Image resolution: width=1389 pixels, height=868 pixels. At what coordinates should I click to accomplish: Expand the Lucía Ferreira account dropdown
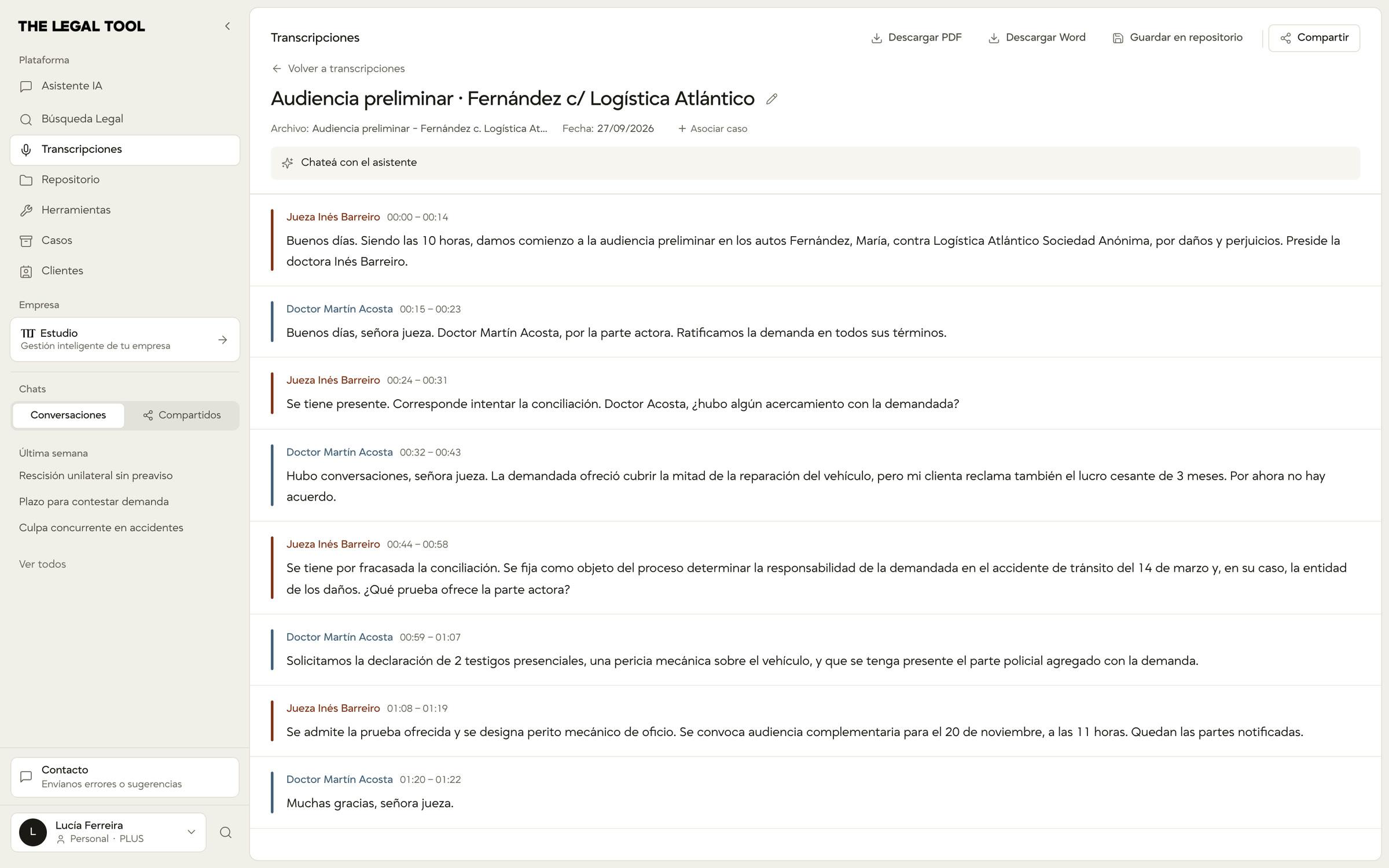108,832
